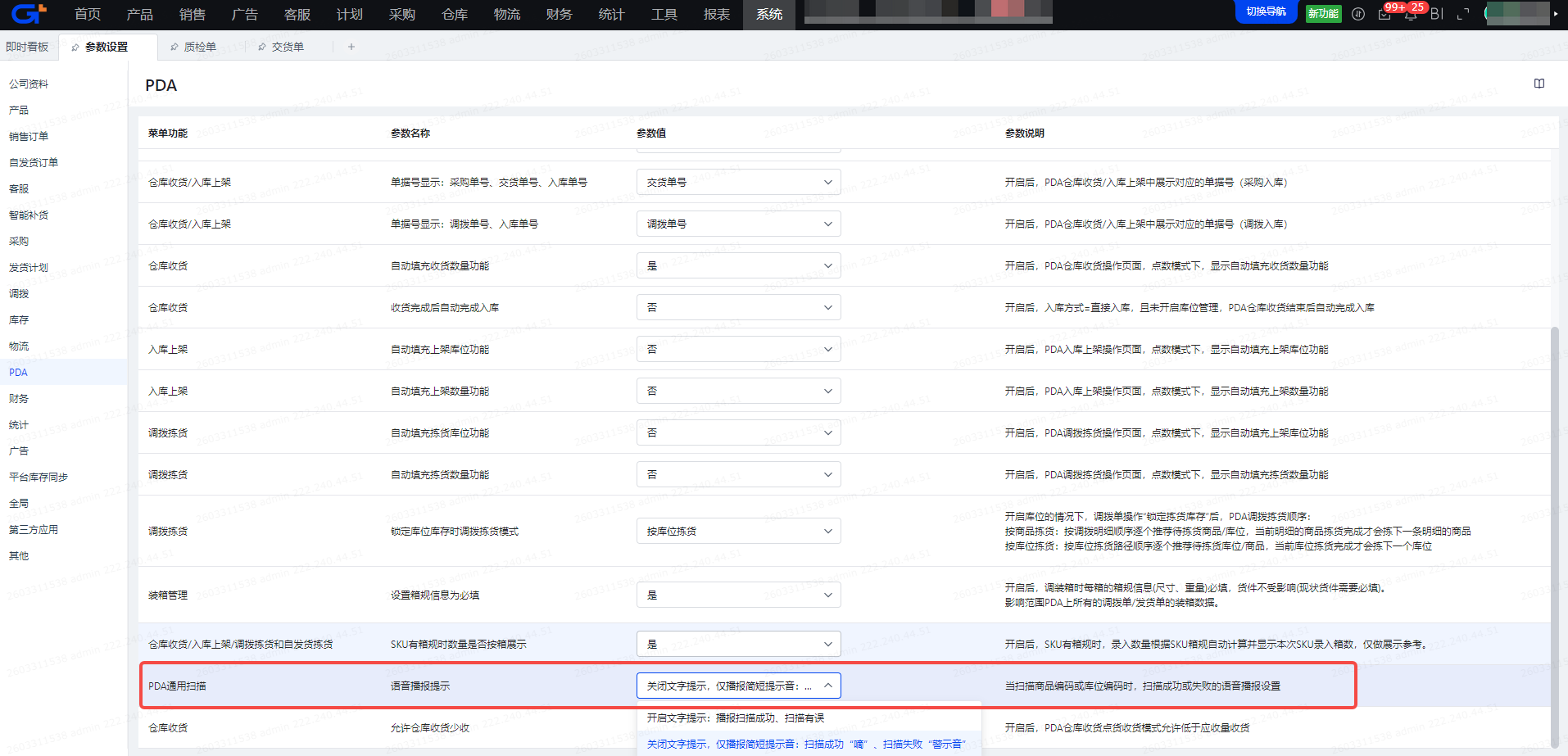Viewport: 1568px width, 756px height.
Task: Click the green 新功能 button
Action: pos(1323,14)
